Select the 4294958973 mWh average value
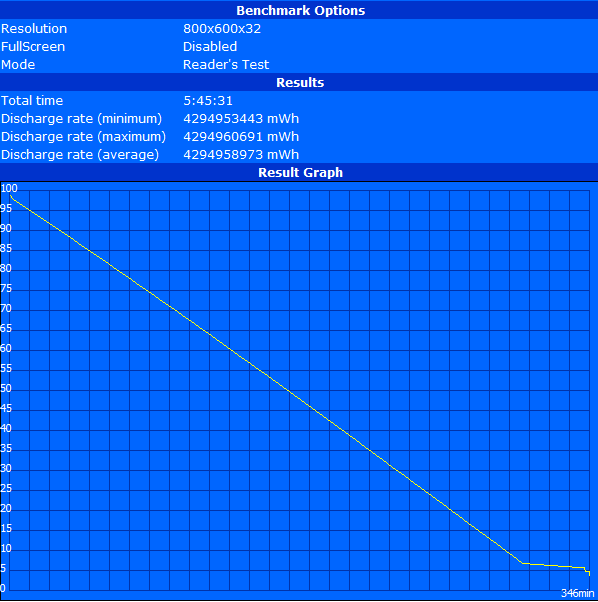 (x=241, y=155)
